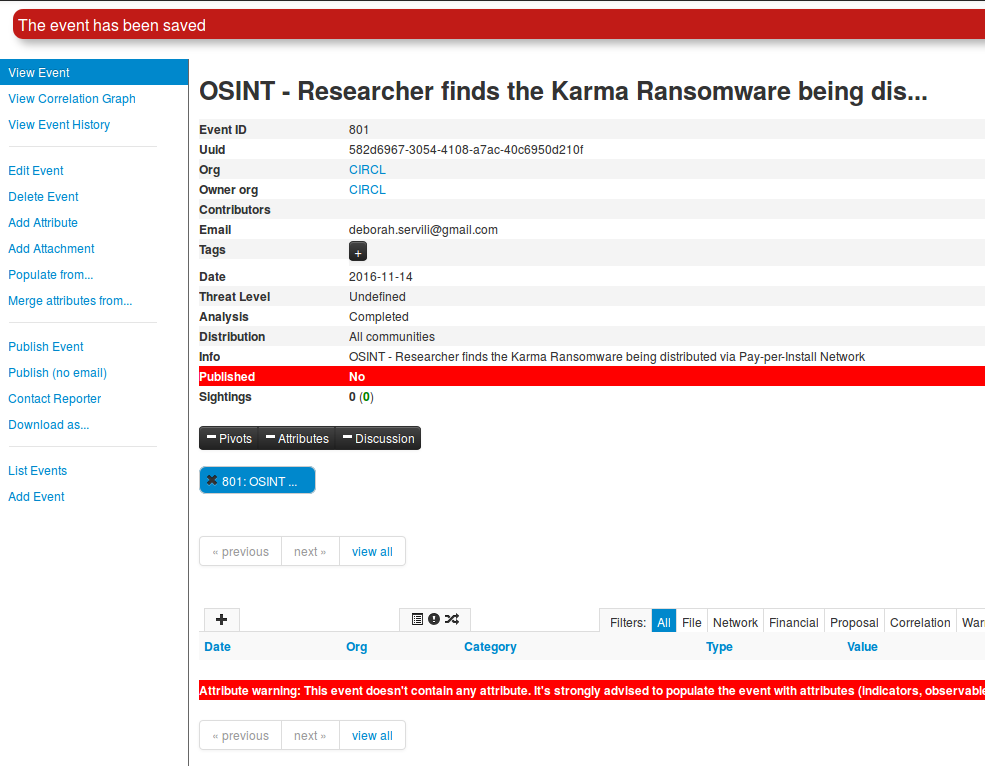Open Merge attributes from... dialog
This screenshot has height=766, width=985.
pos(70,301)
